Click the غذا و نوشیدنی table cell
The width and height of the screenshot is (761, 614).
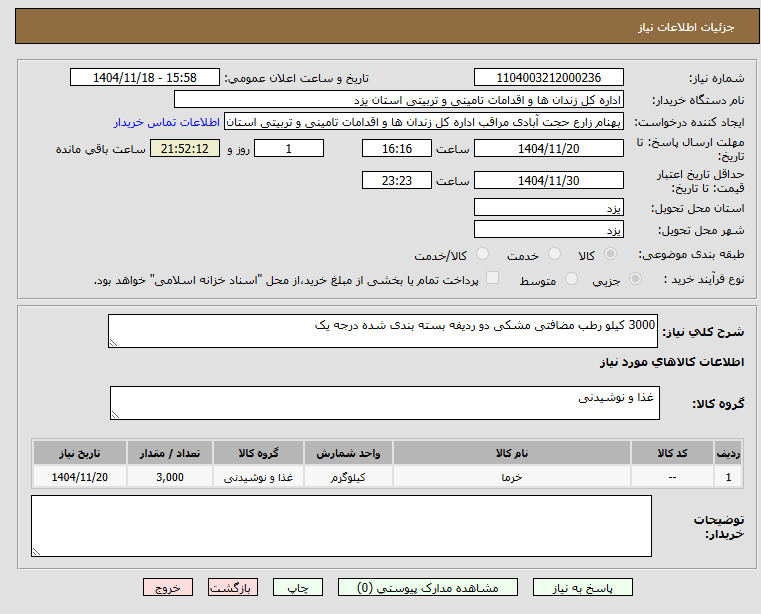click(258, 477)
